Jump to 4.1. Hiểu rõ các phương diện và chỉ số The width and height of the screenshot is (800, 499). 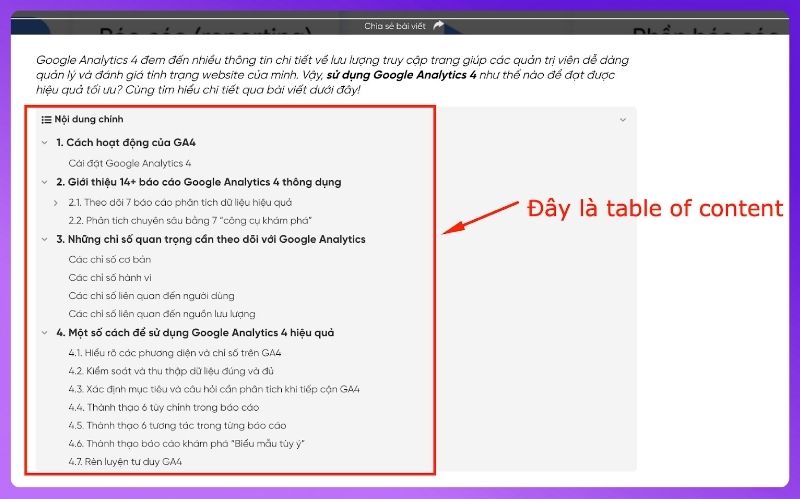174,353
